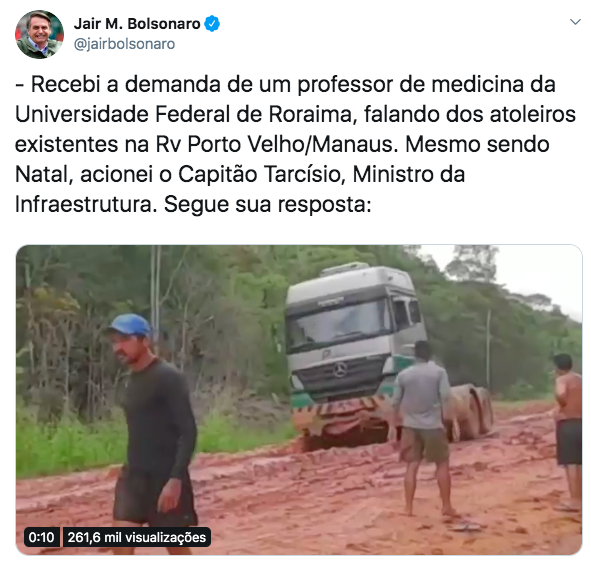Click the text "Capitão Tarcísio" in tweet
The width and height of the screenshot is (591, 567).
262,175
